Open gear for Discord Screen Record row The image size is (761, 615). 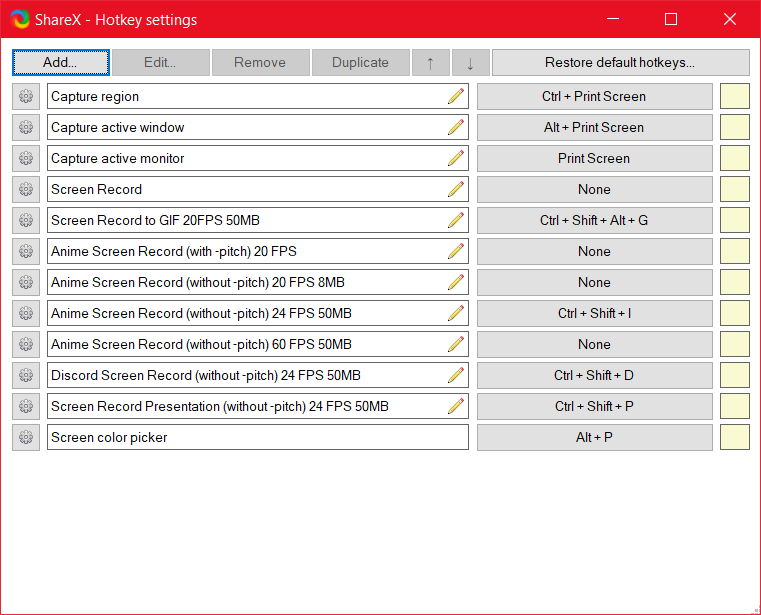coord(26,375)
